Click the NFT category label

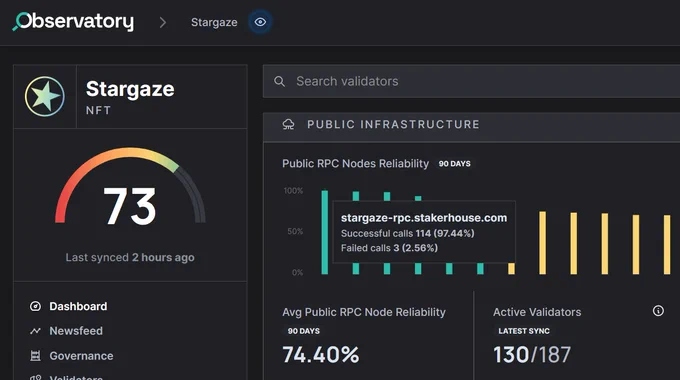[98, 110]
